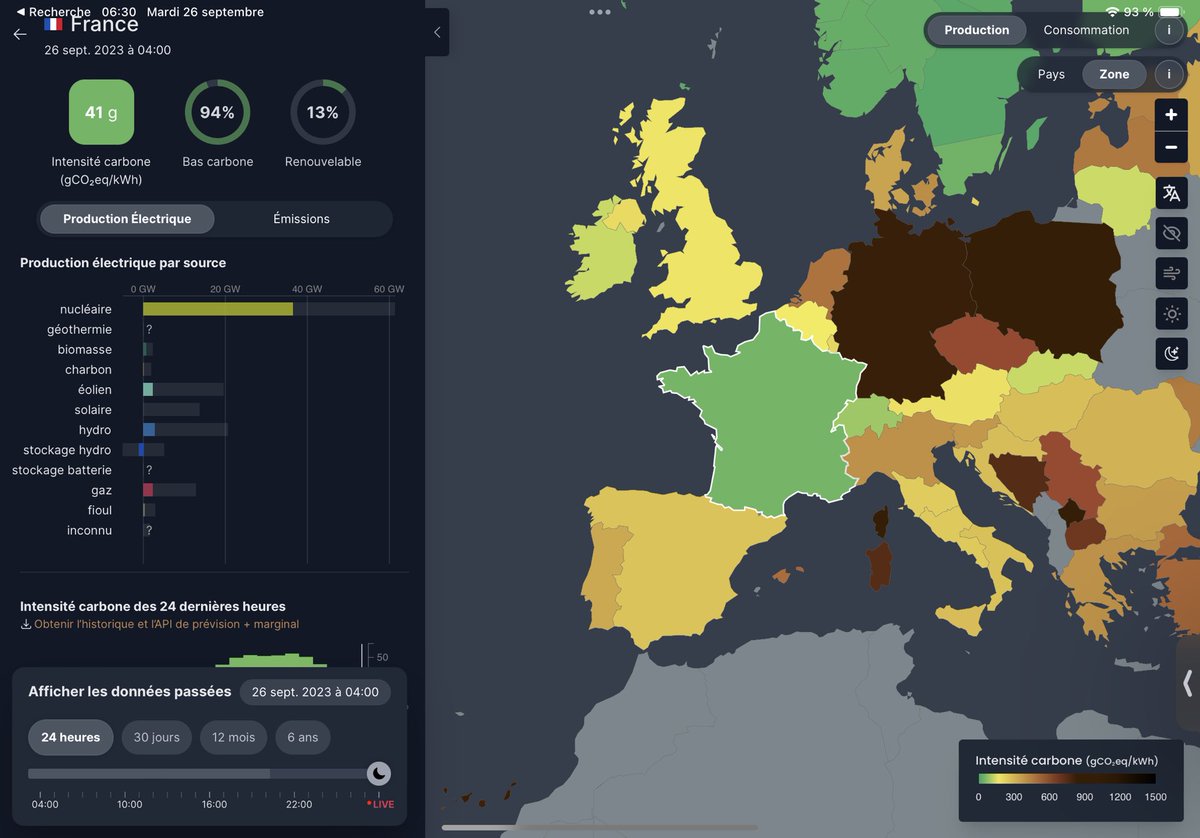
Task: Open the side handle on the right edge
Action: tap(1187, 683)
